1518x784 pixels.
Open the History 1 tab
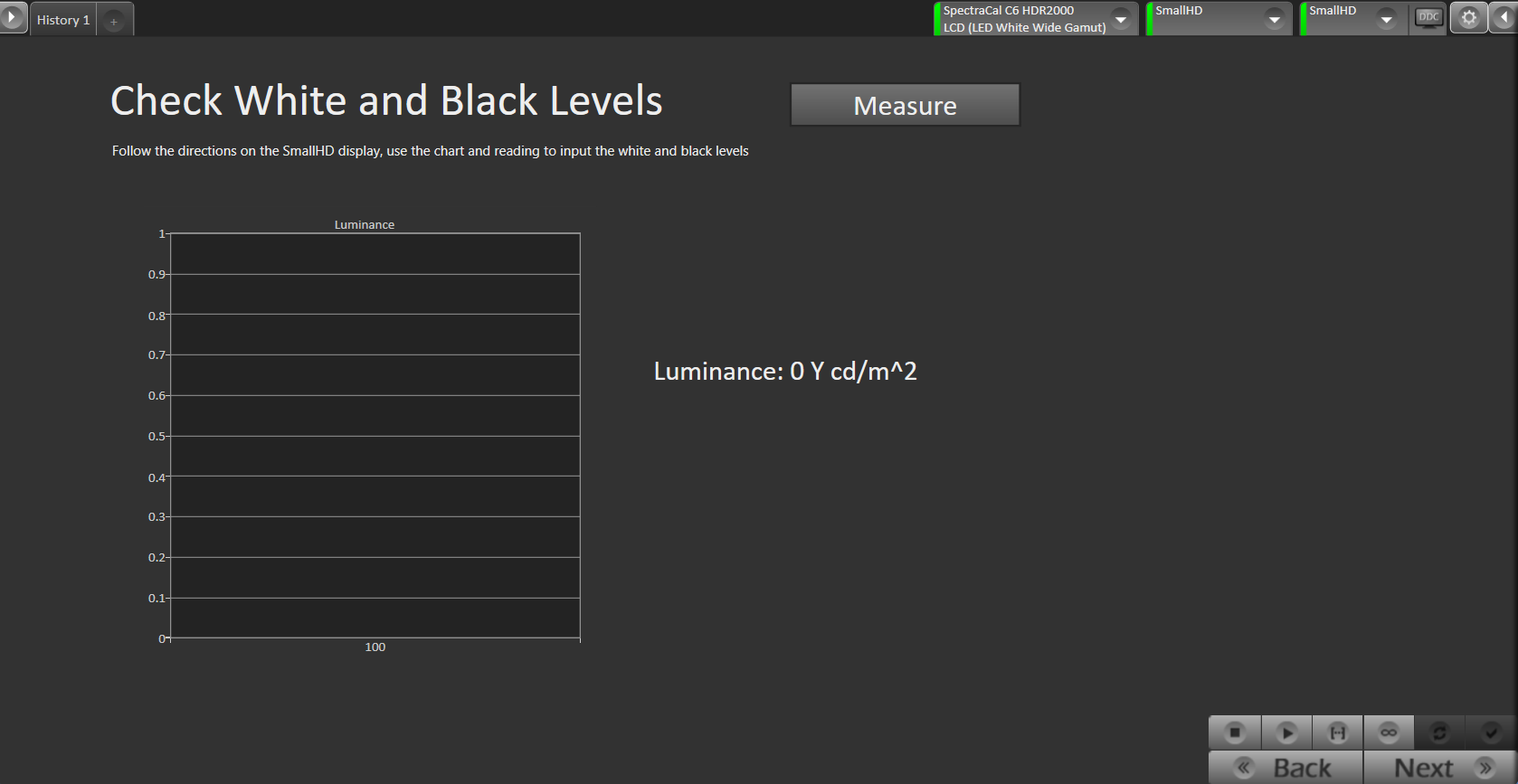click(x=63, y=20)
